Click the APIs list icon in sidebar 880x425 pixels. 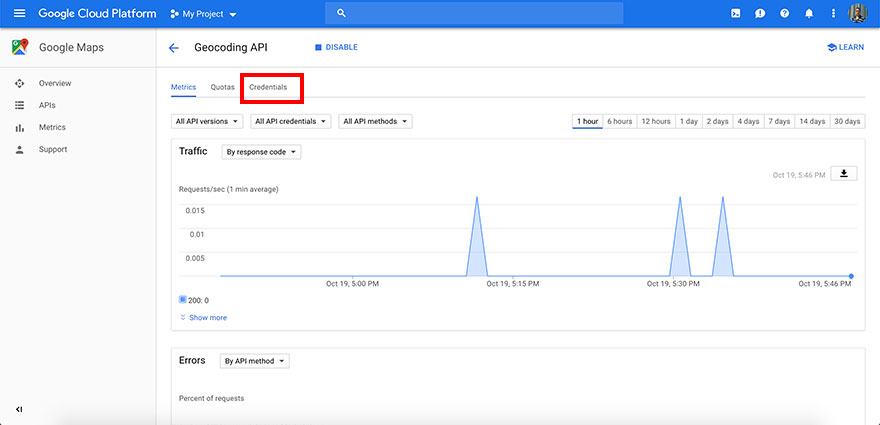tap(20, 105)
